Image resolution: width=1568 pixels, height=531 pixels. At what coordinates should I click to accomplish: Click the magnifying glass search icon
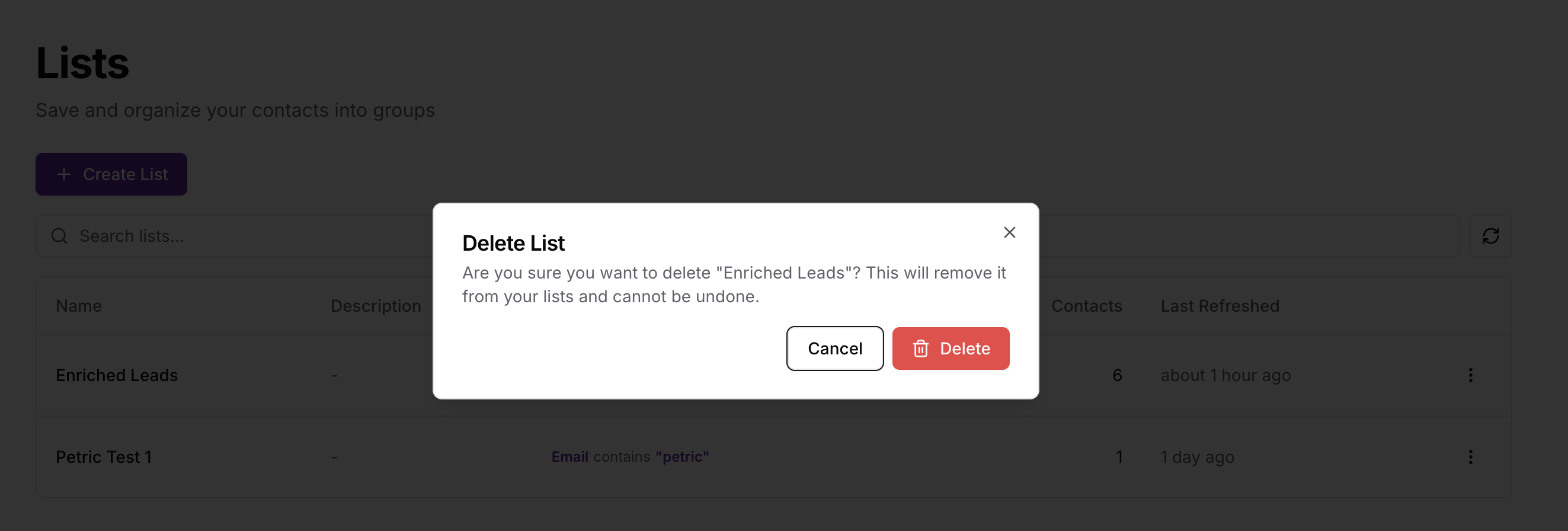pyautogui.click(x=59, y=236)
